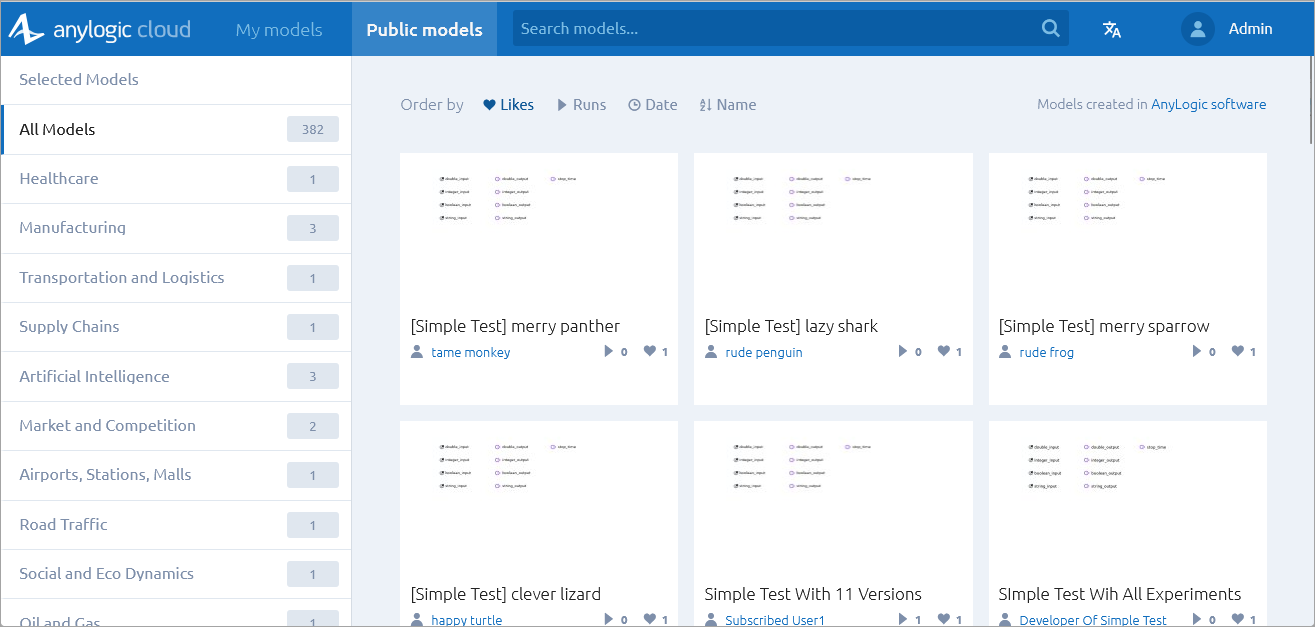Open the merry panther model thumbnail
This screenshot has height=627, width=1315.
[x=539, y=230]
